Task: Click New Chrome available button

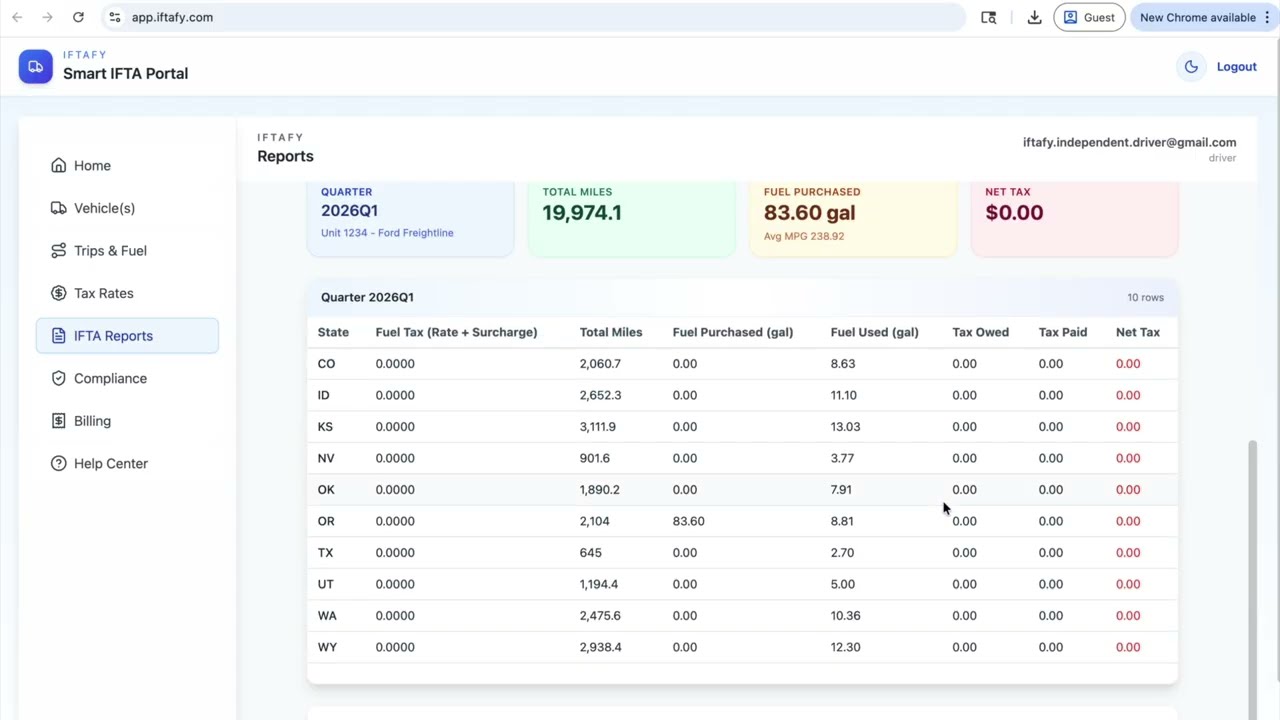Action: click(x=1197, y=17)
